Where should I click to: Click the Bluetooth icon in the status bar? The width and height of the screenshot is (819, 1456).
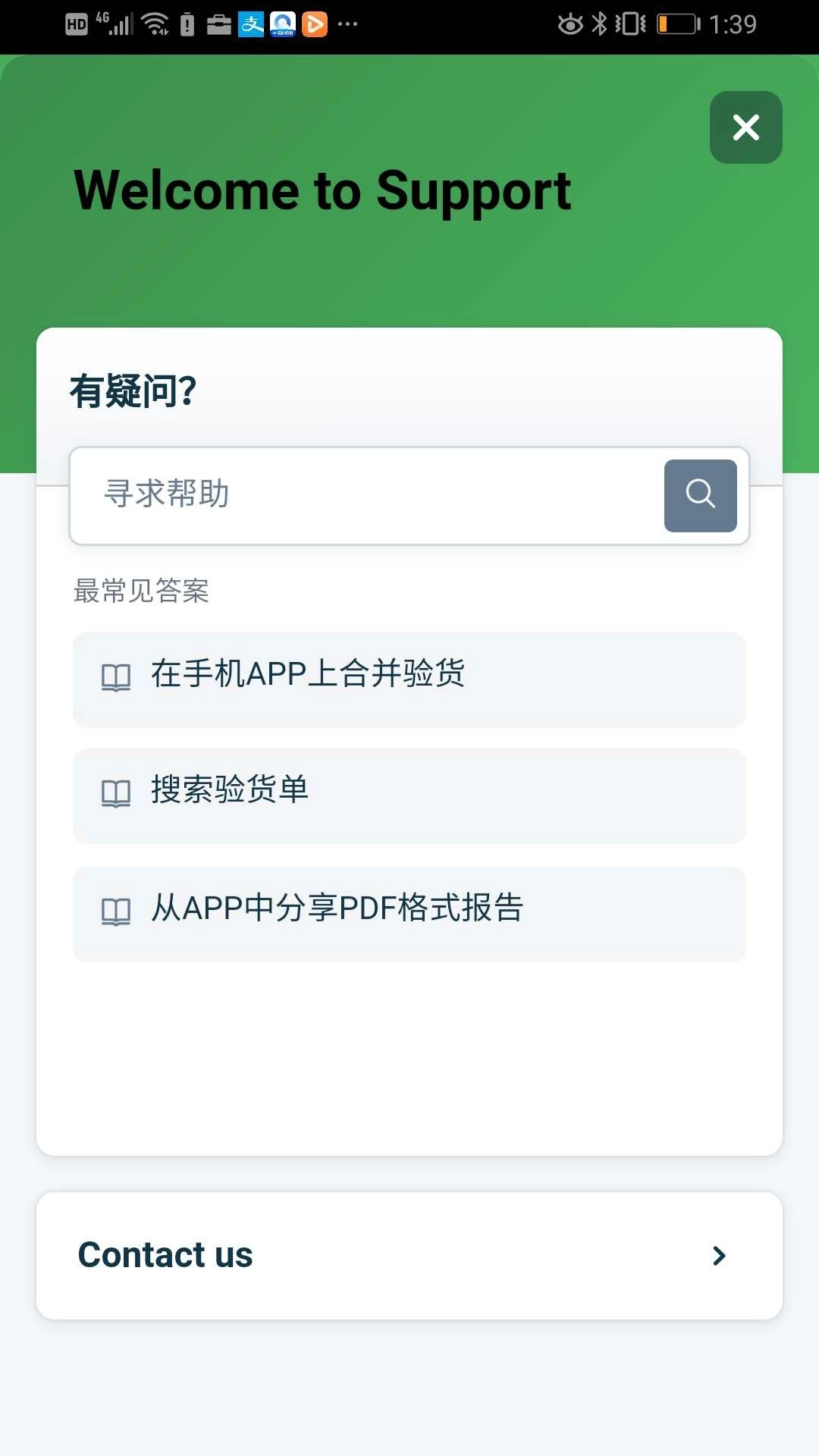598,24
